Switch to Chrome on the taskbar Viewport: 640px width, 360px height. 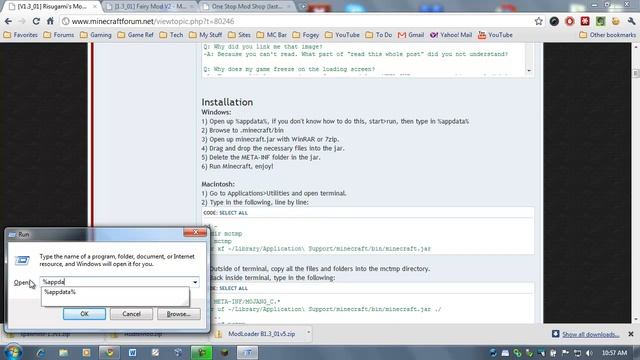pos(109,352)
